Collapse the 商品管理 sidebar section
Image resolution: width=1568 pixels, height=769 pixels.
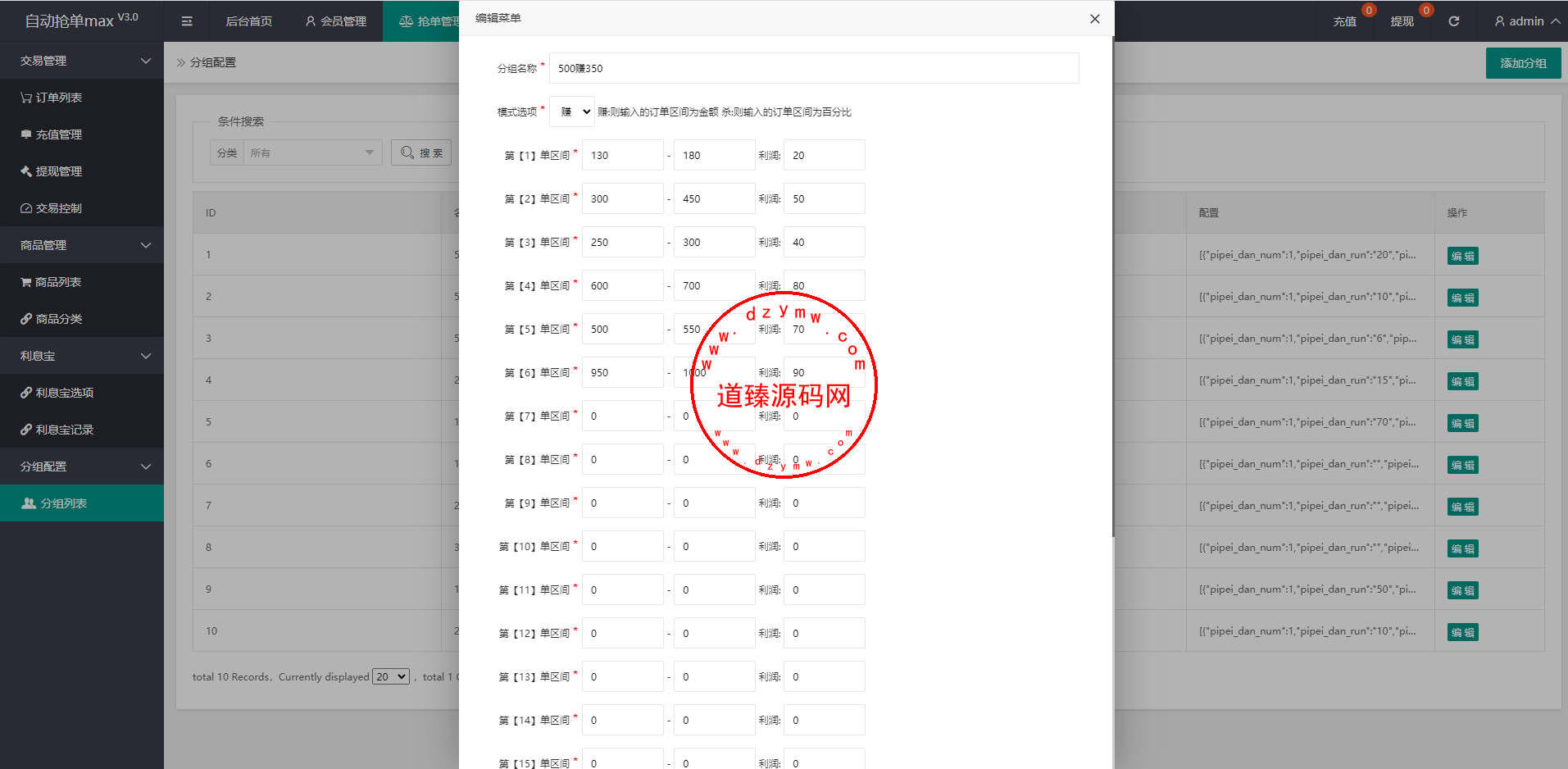(82, 245)
